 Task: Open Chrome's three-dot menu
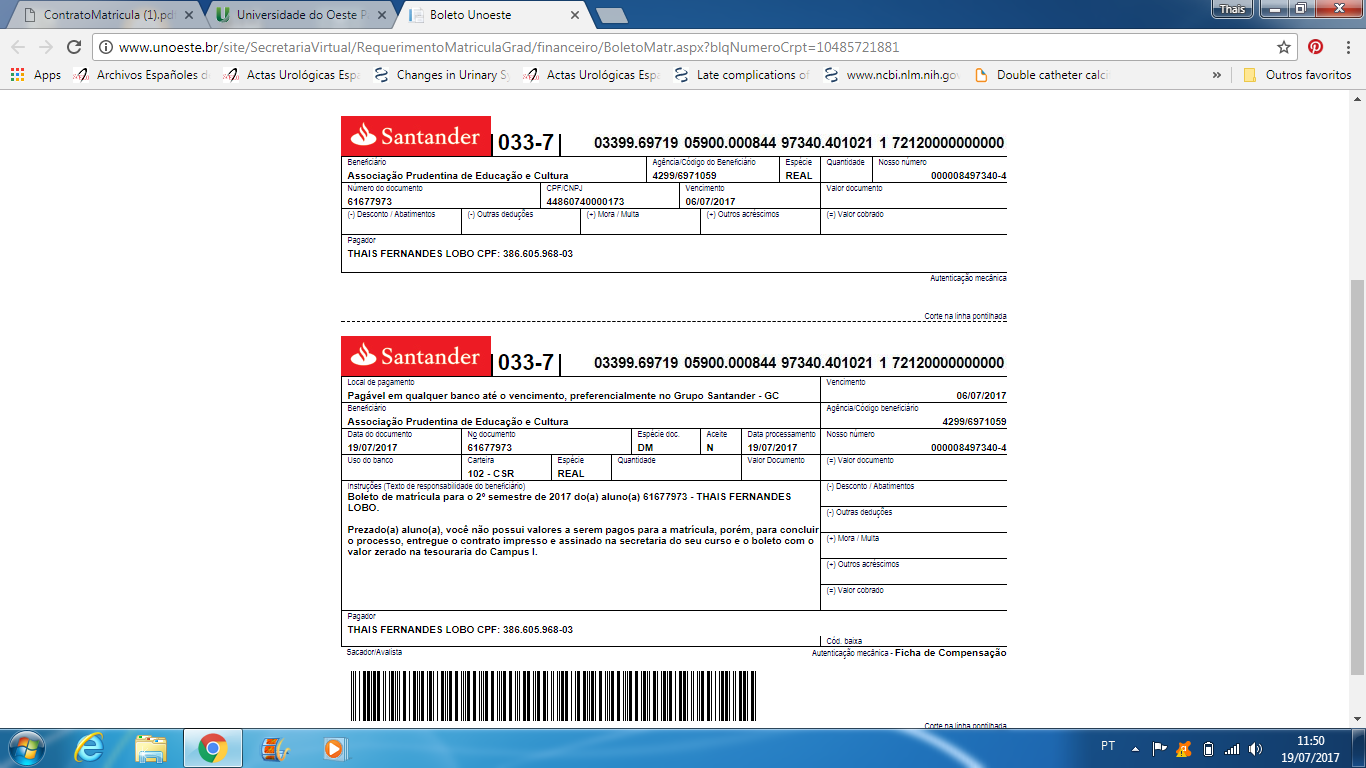coord(1348,47)
